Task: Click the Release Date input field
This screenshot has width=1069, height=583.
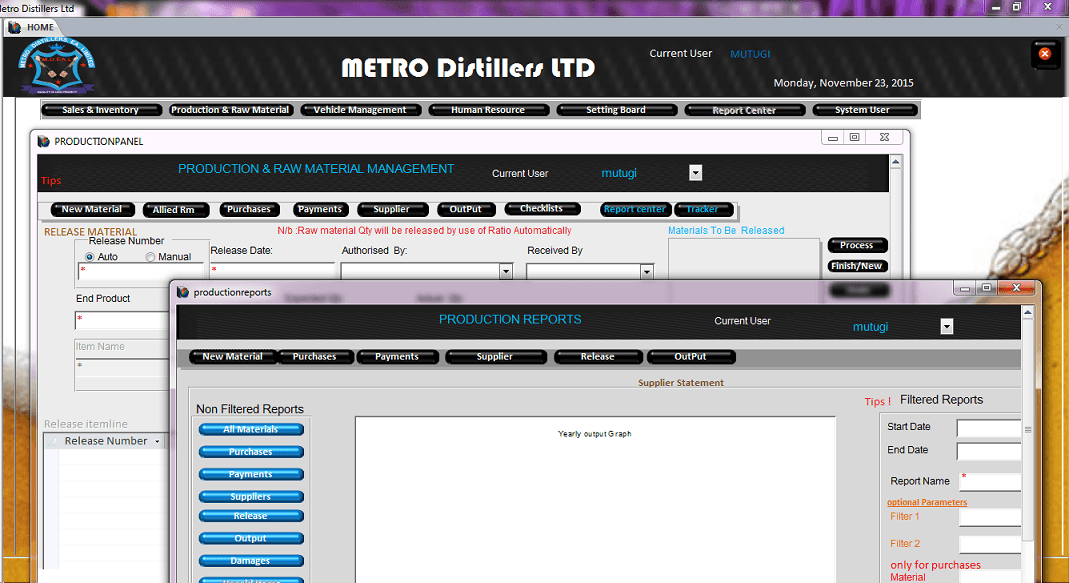Action: [x=273, y=271]
